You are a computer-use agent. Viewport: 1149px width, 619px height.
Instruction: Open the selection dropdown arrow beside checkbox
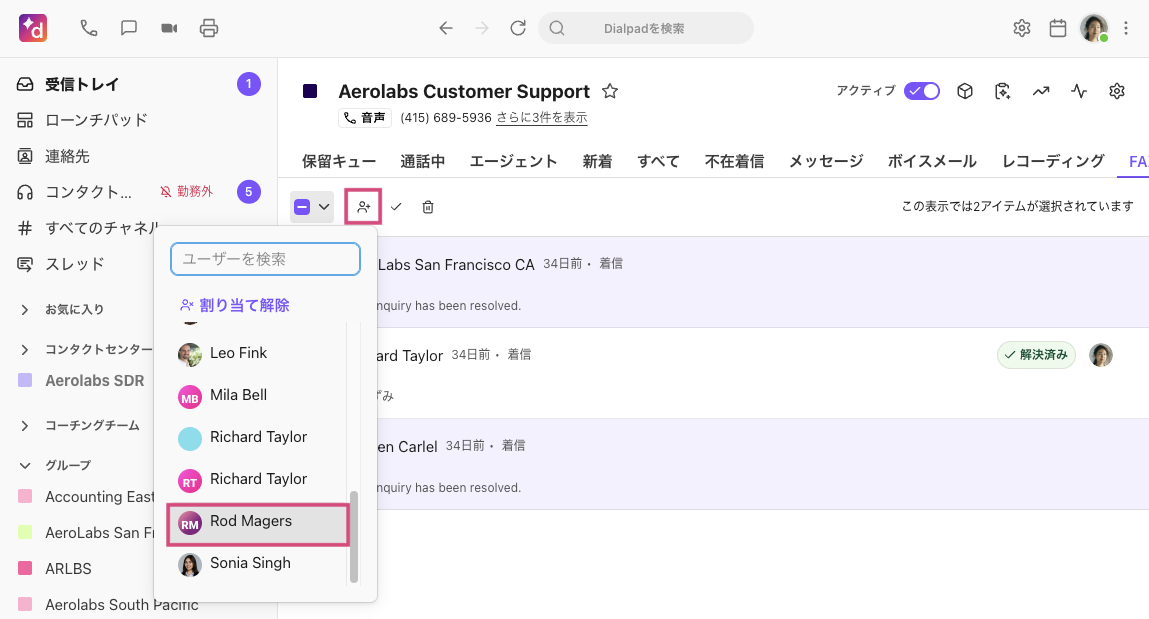coord(324,207)
